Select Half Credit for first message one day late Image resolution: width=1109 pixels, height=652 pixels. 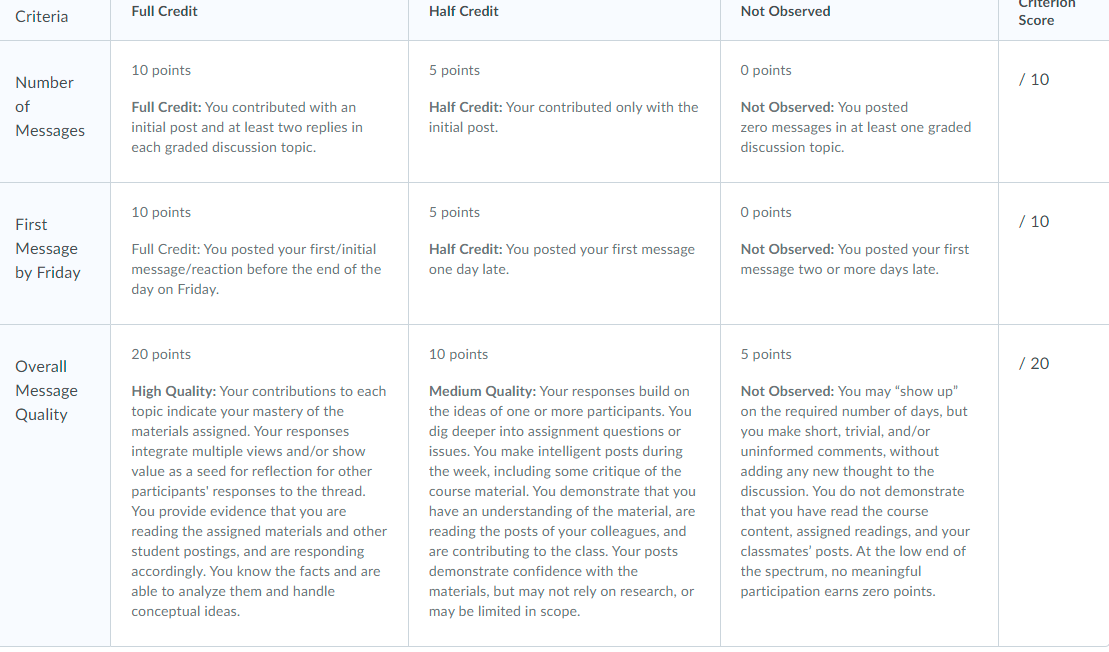[564, 254]
